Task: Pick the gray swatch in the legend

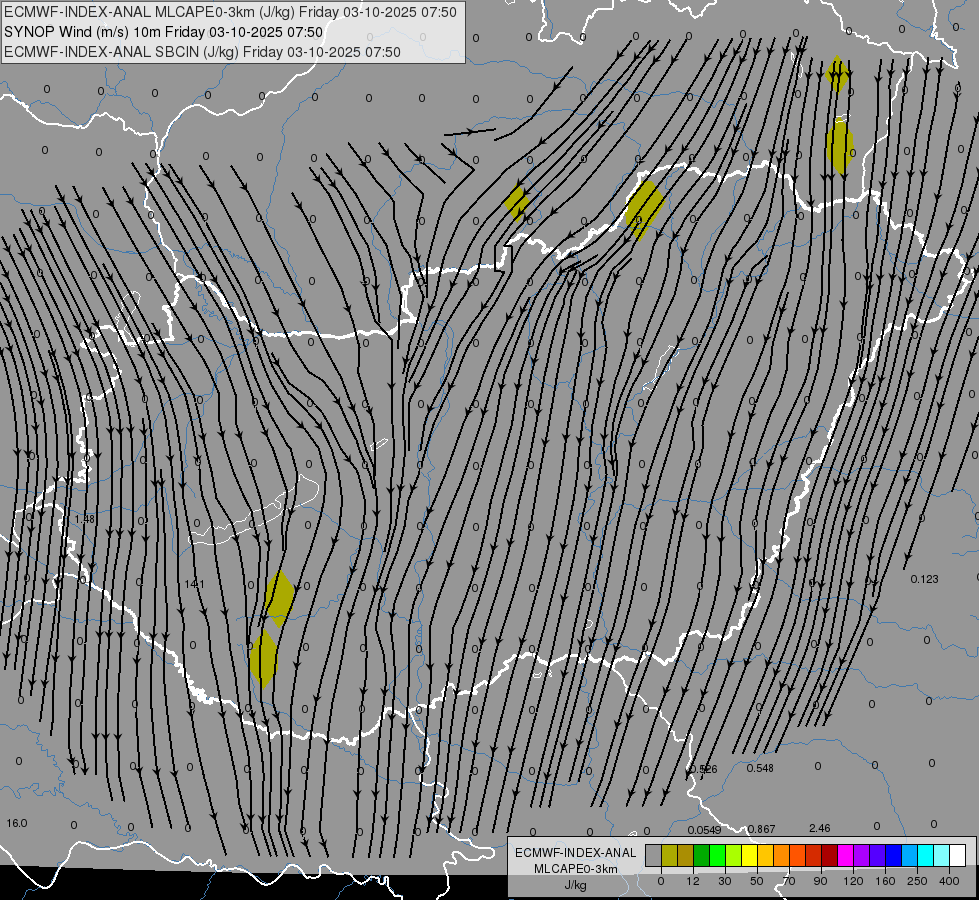Action: tap(653, 855)
